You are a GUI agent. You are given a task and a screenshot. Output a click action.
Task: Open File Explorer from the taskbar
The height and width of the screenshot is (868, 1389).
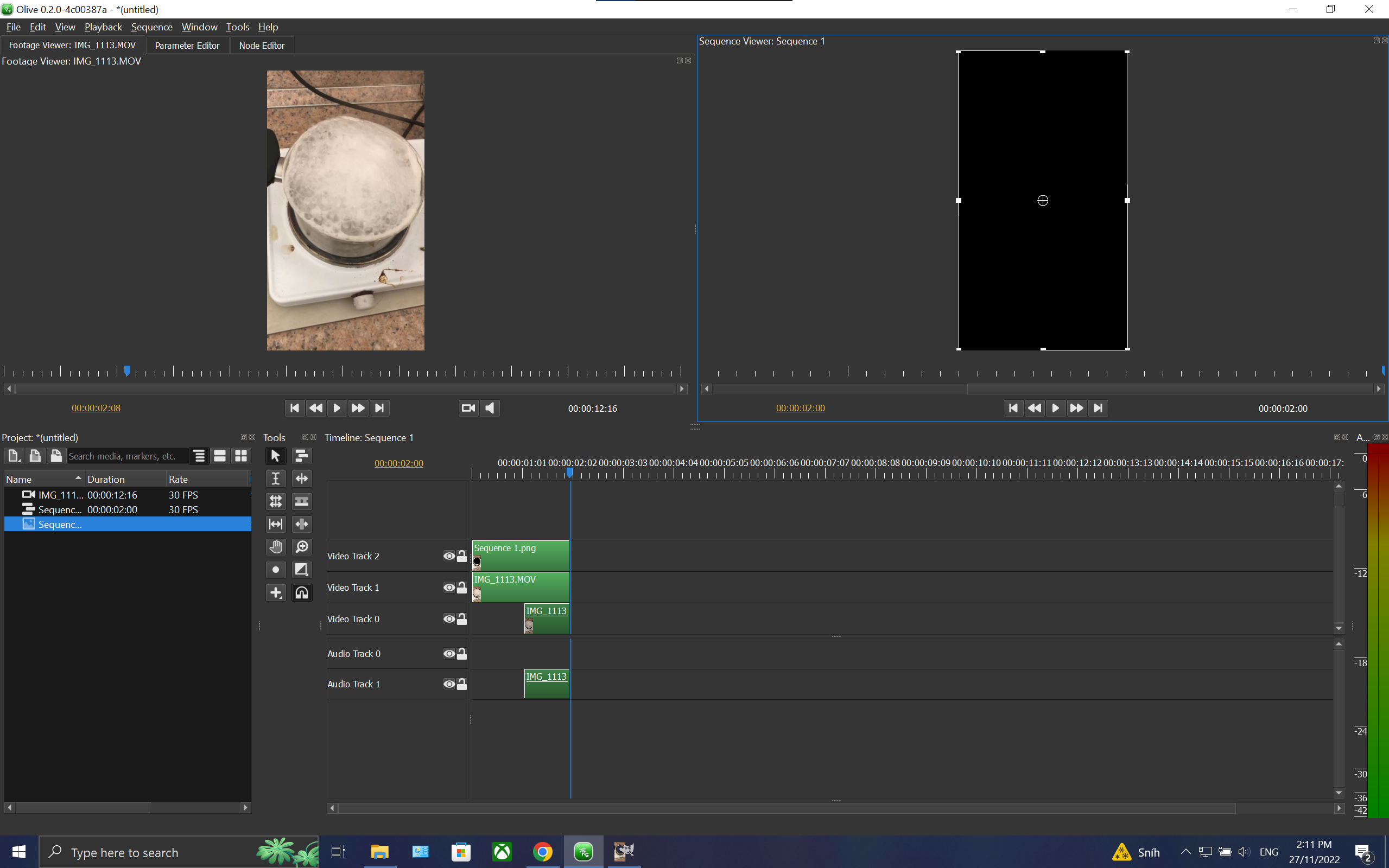pyautogui.click(x=379, y=852)
